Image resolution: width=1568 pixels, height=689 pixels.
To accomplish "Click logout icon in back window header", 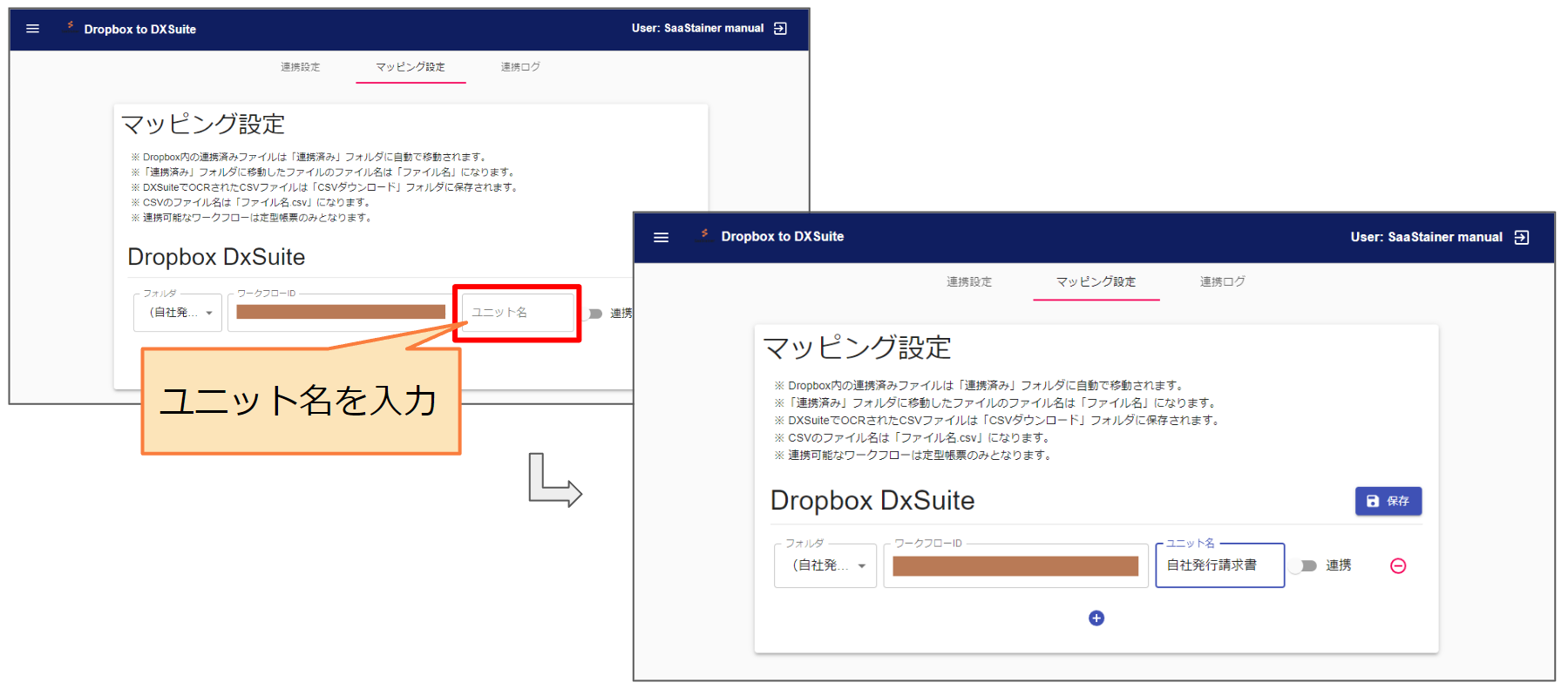I will coord(780,29).
